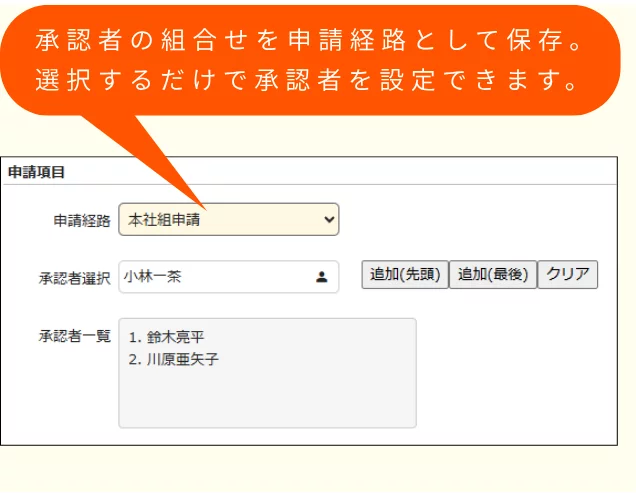The width and height of the screenshot is (636, 493).
Task: Click the person icon in 承認者選択 field
Action: (322, 277)
